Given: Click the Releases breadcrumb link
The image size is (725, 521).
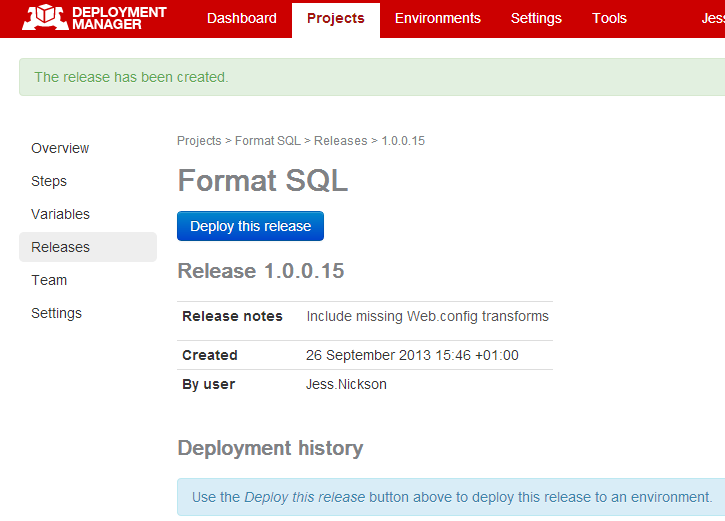Looking at the screenshot, I should pos(340,141).
